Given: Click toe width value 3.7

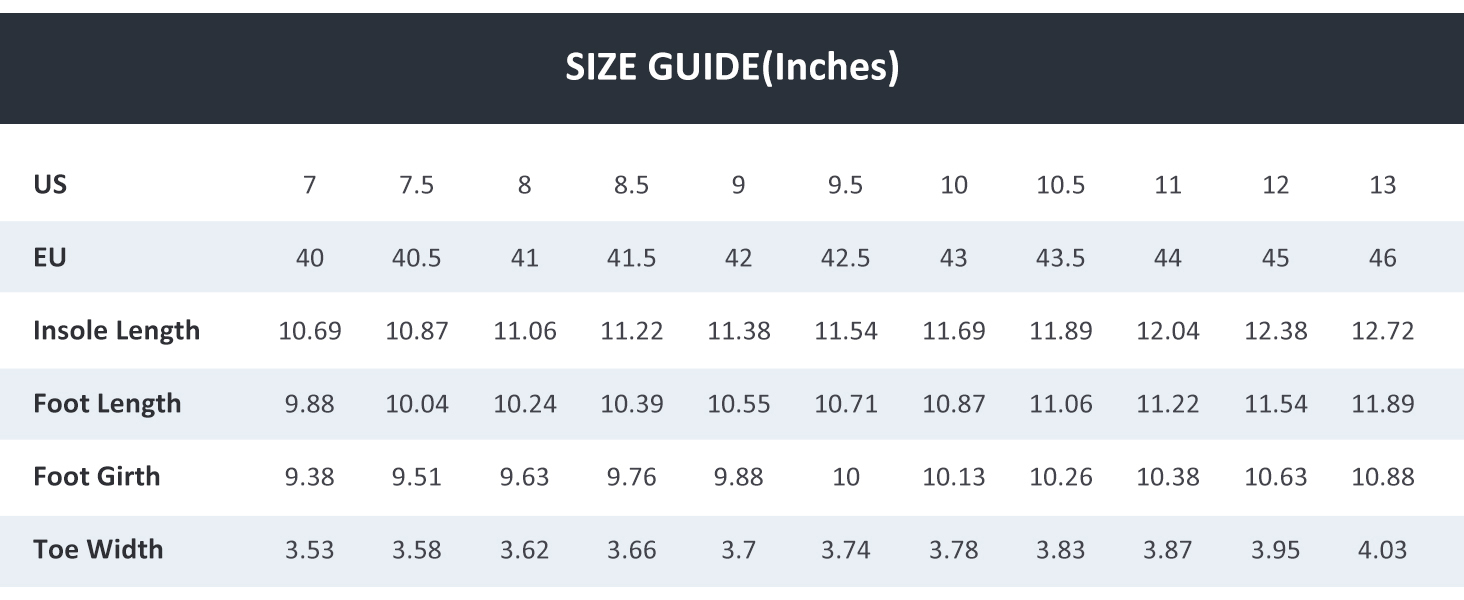Looking at the screenshot, I should (738, 550).
